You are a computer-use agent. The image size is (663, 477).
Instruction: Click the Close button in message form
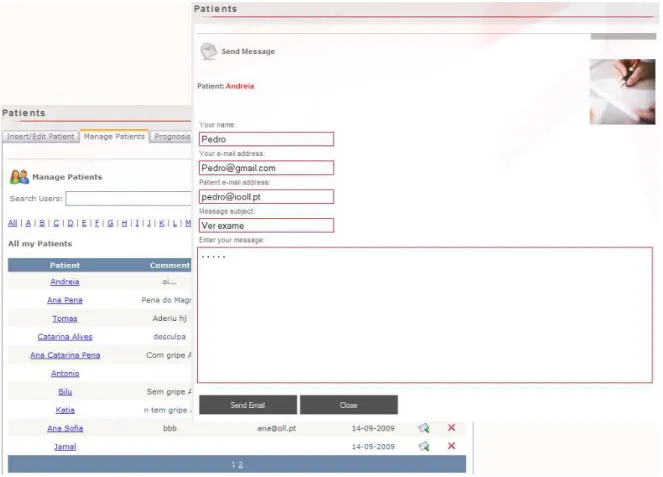348,405
